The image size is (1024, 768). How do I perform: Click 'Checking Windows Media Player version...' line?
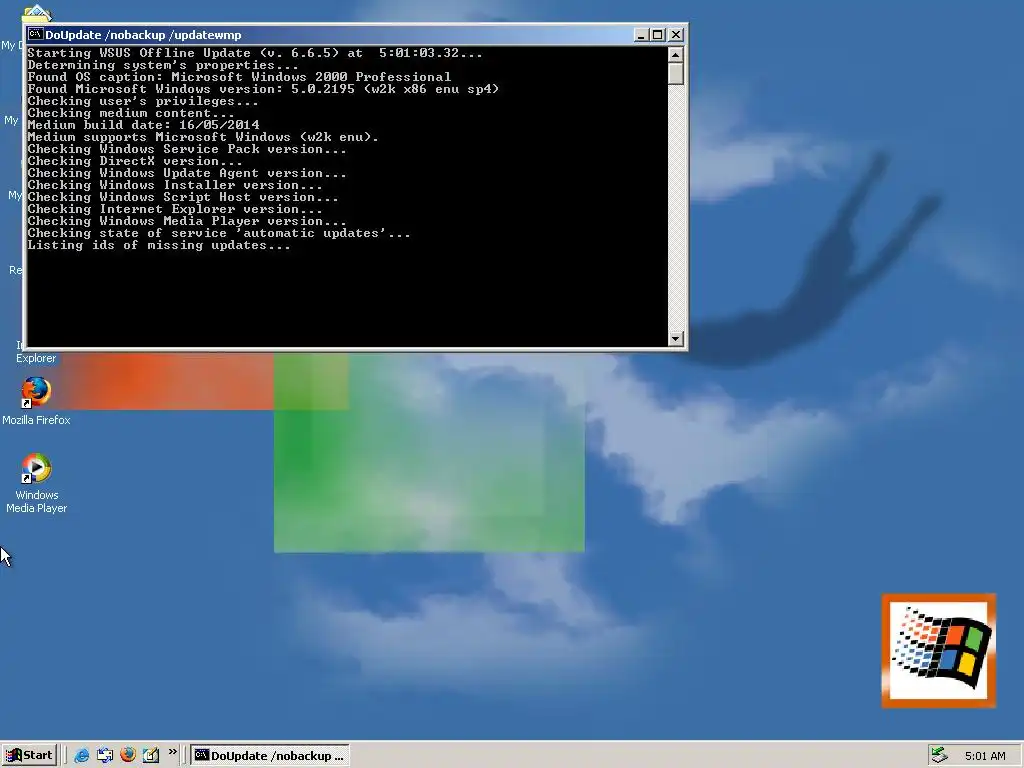click(187, 221)
